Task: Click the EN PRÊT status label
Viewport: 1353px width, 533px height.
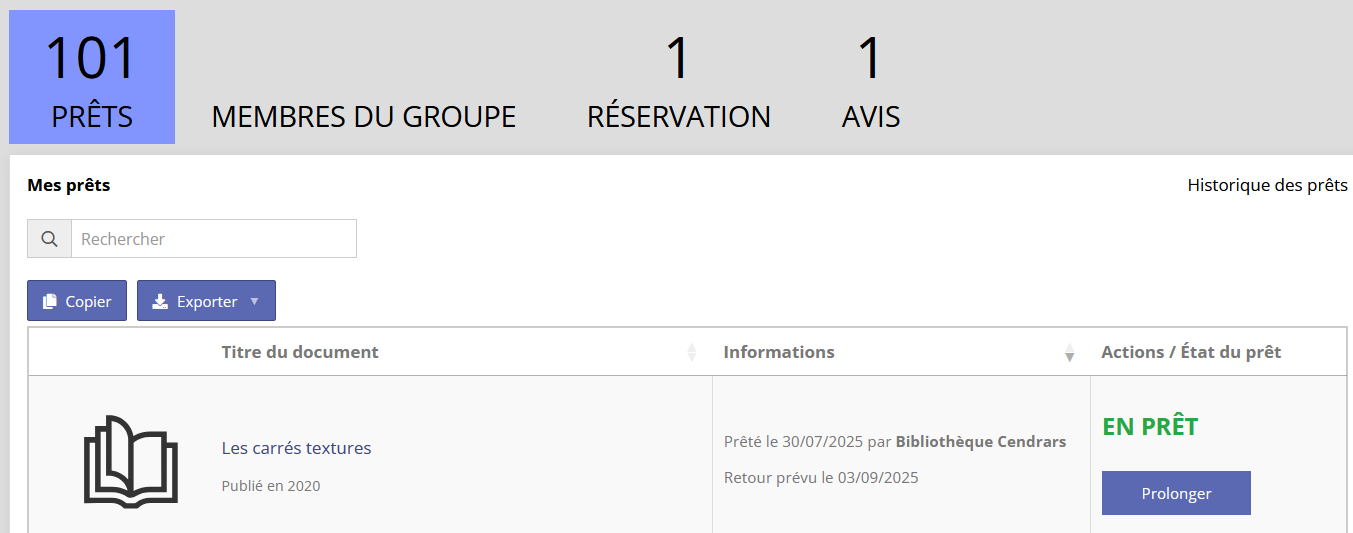Action: coord(1150,427)
